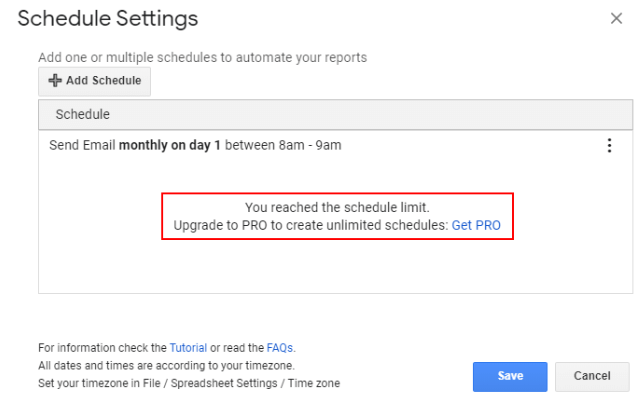
Task: Save the schedule settings
Action: click(510, 375)
